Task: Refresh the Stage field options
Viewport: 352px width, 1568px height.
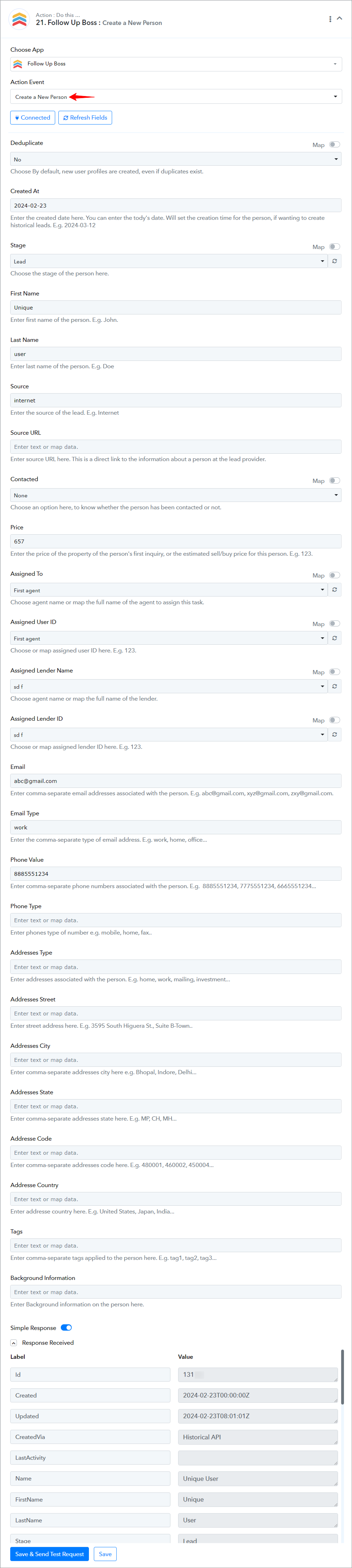Action: pyautogui.click(x=334, y=261)
